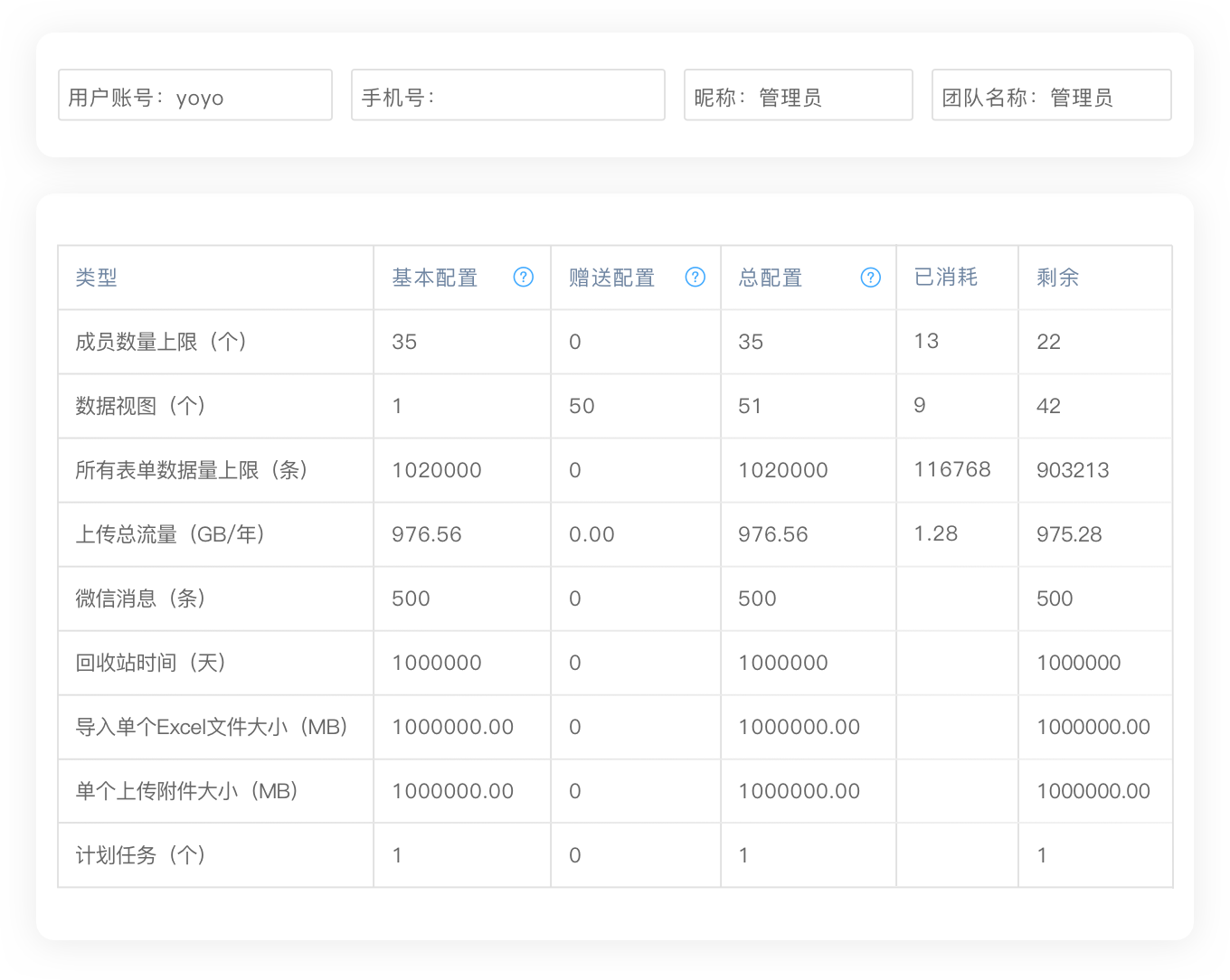Select the 975.28 remaining traffic value
The image size is (1230, 980).
(x=1068, y=534)
